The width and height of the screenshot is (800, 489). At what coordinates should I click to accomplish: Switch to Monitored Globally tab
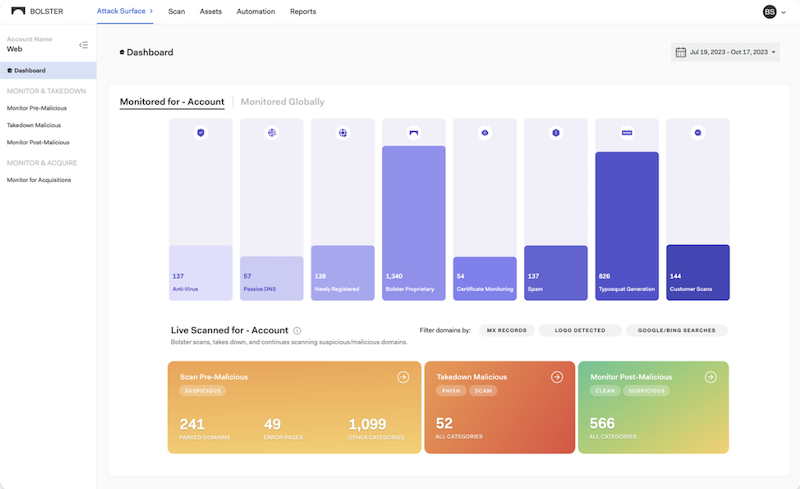pos(282,102)
